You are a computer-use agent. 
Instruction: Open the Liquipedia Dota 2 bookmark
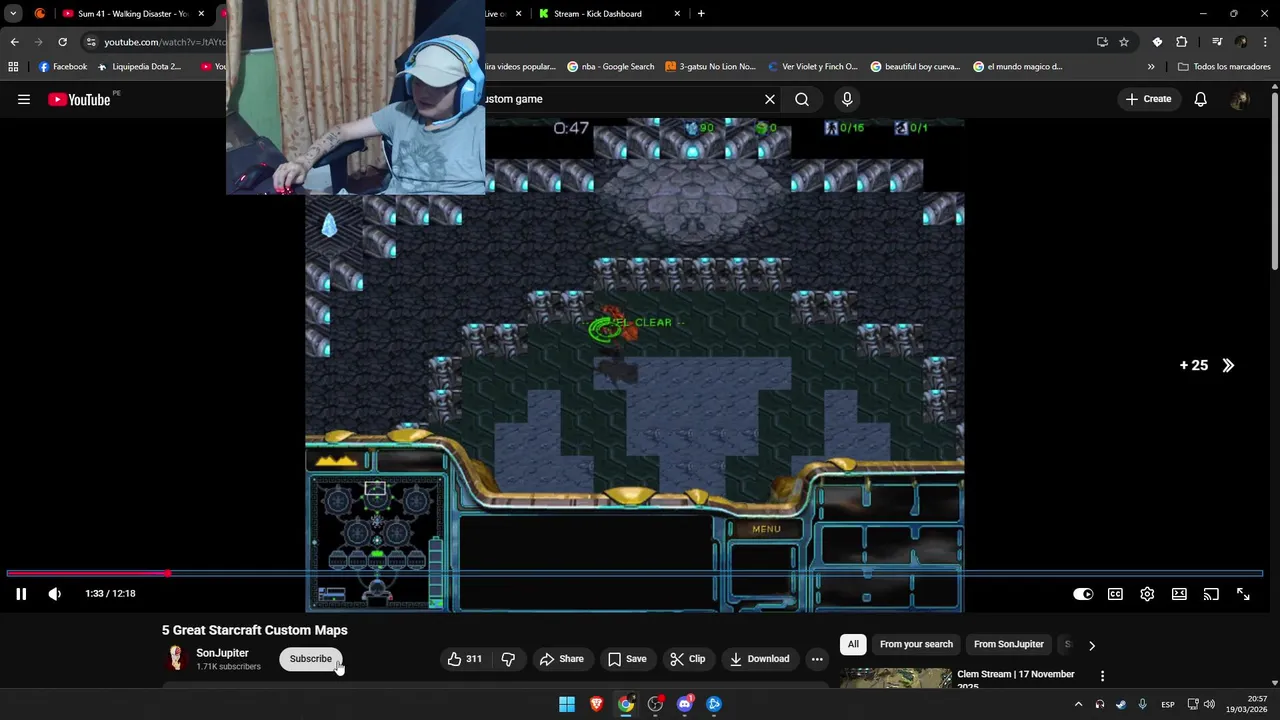pyautogui.click(x=140, y=67)
